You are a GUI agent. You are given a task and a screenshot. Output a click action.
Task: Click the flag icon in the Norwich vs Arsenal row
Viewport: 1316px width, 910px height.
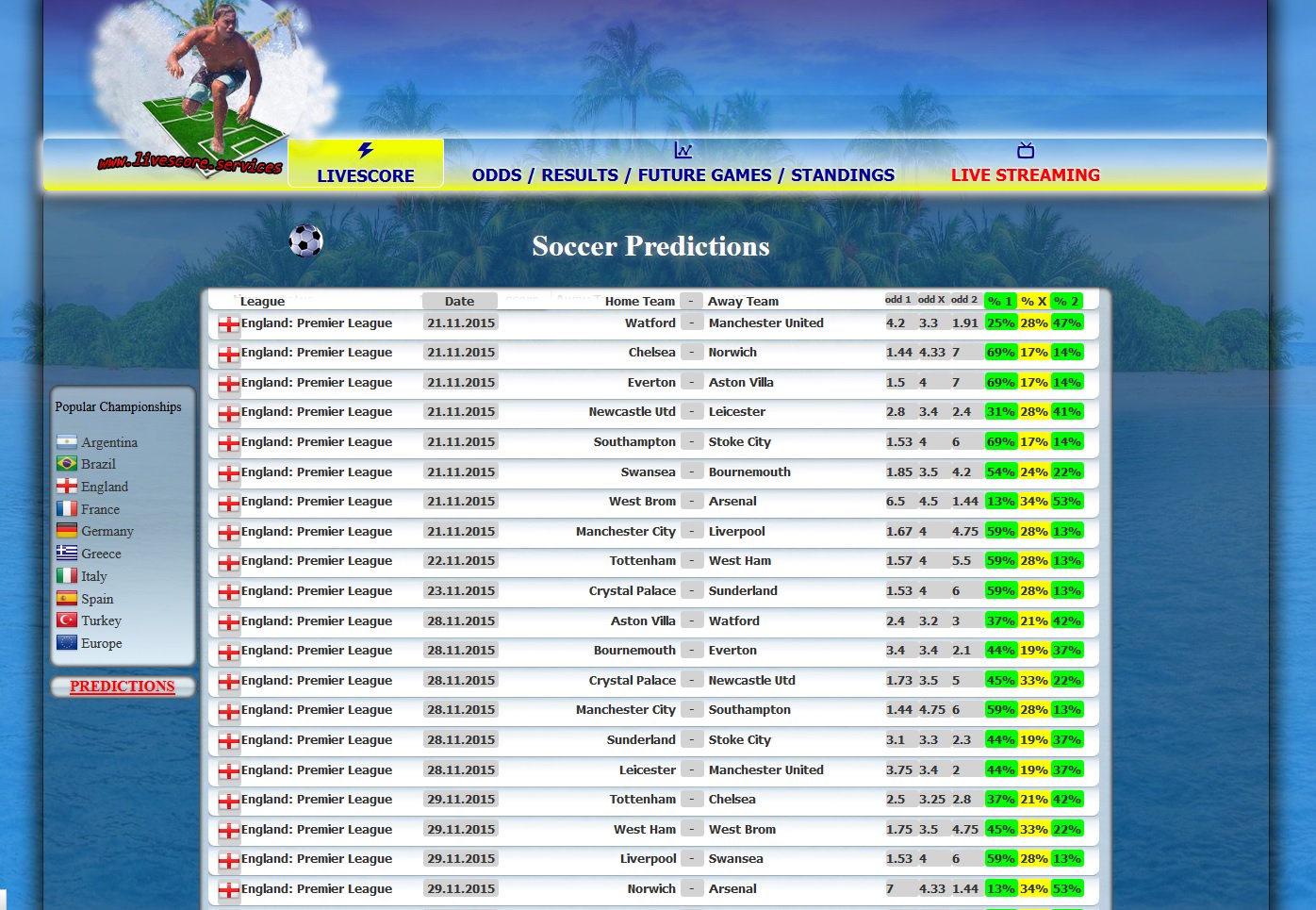(x=229, y=891)
